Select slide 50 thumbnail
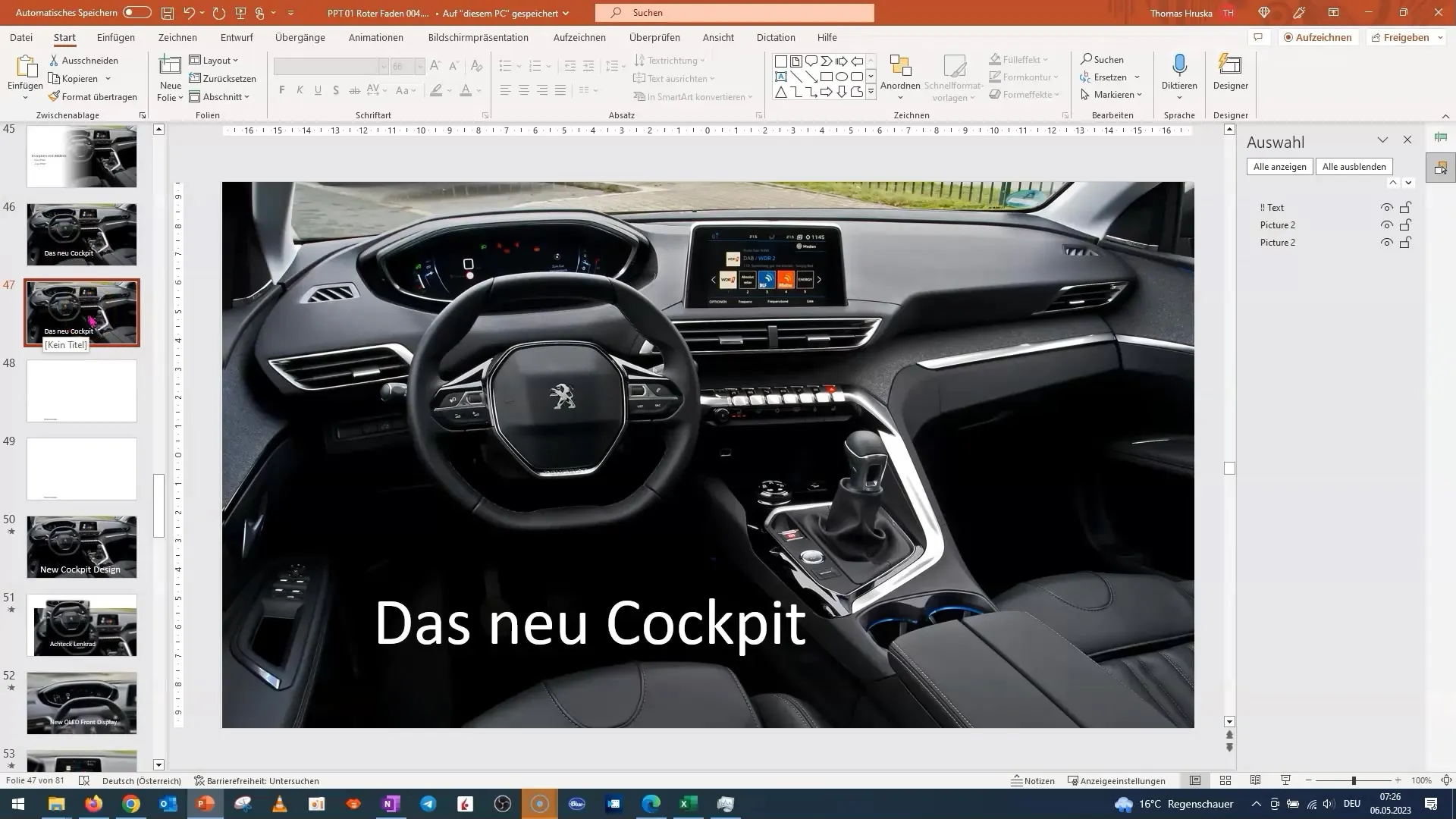 [x=82, y=545]
